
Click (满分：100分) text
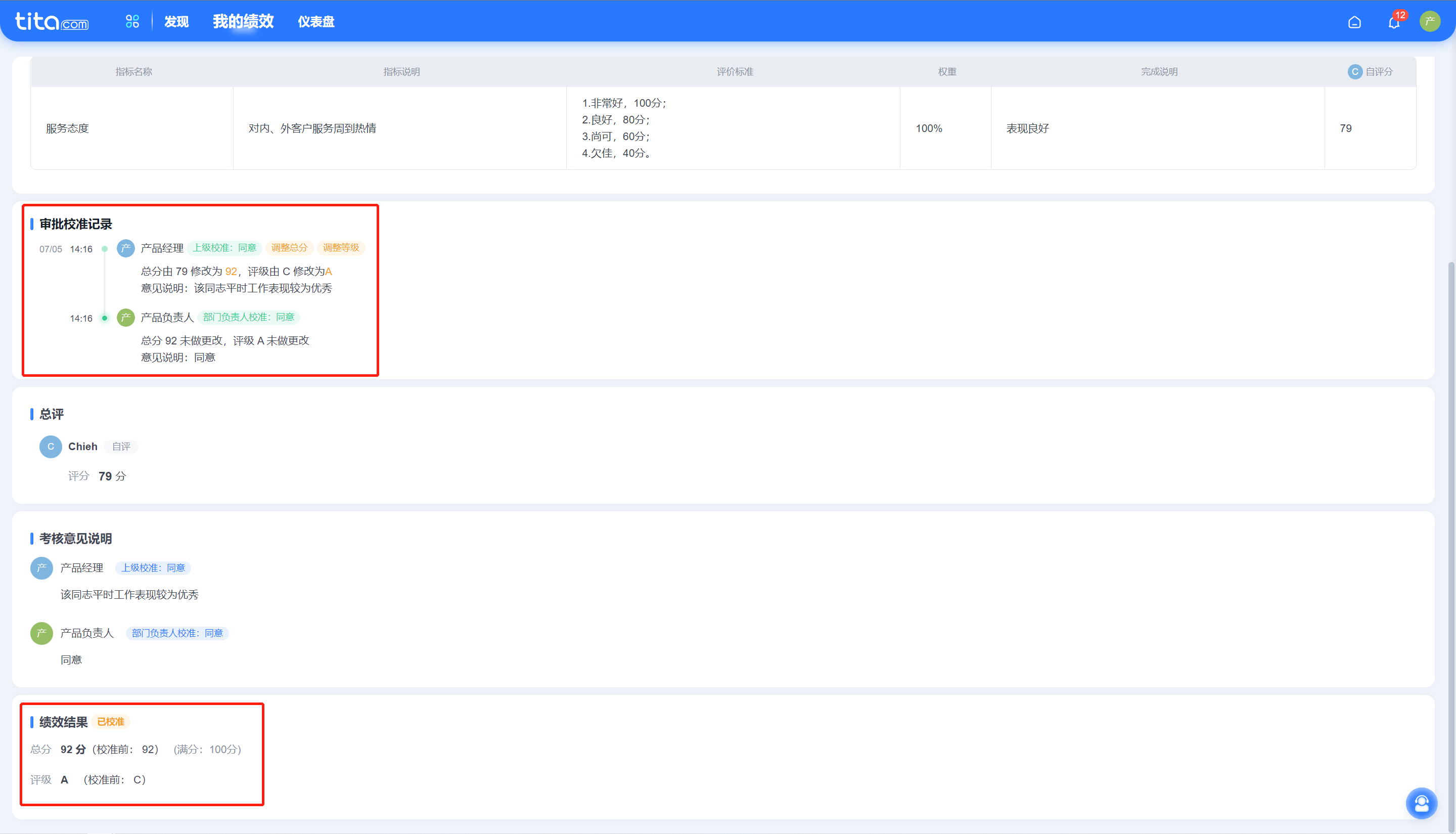[x=207, y=749]
